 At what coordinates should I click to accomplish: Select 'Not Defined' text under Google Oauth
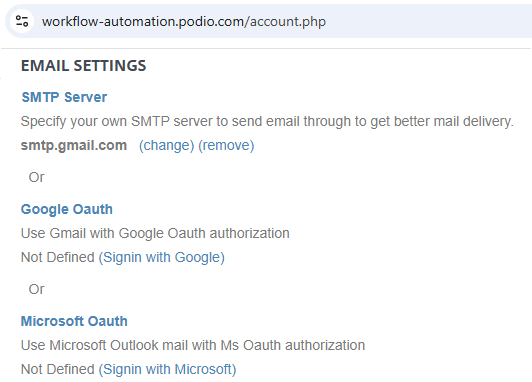click(x=58, y=257)
